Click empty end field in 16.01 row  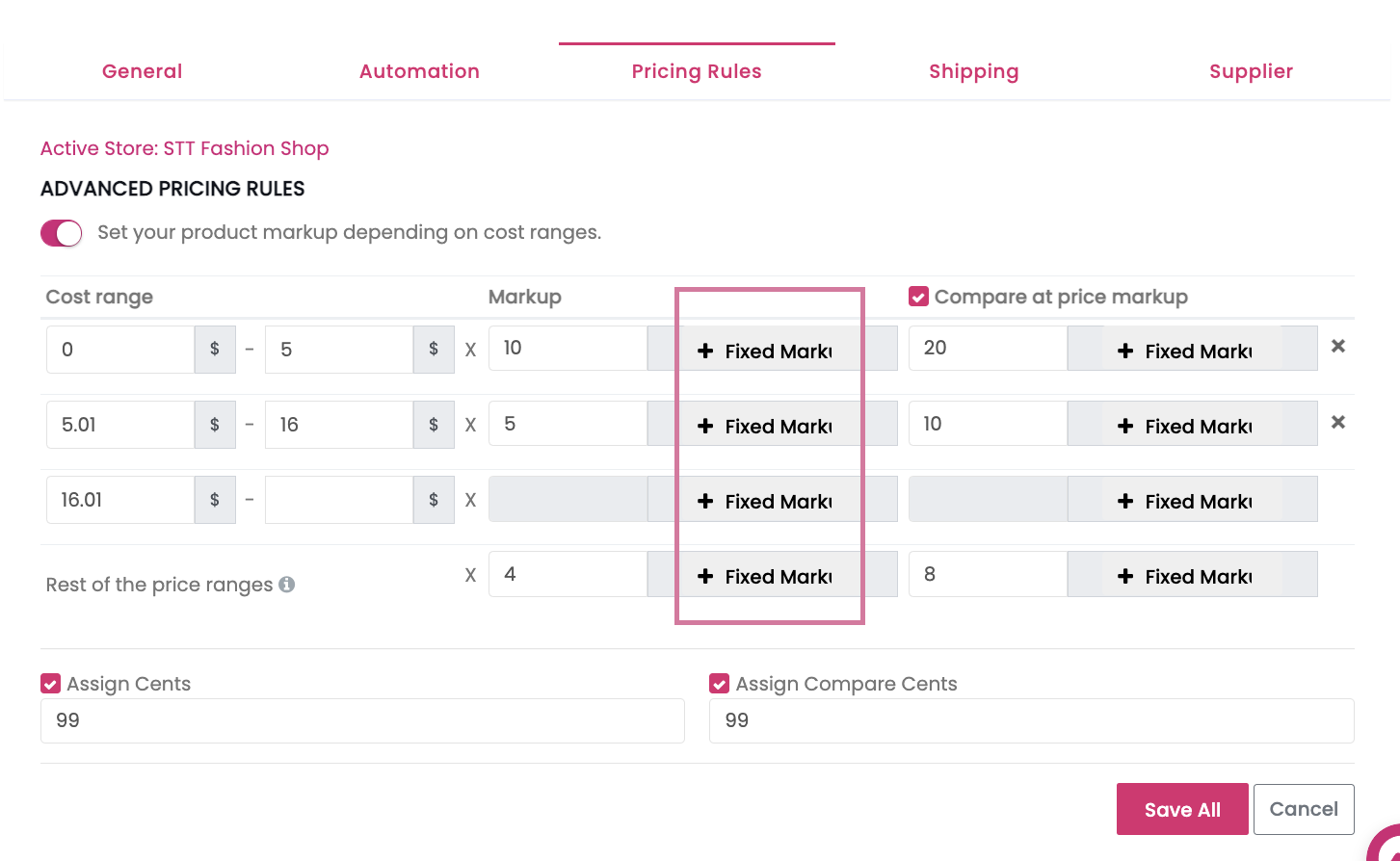(339, 499)
